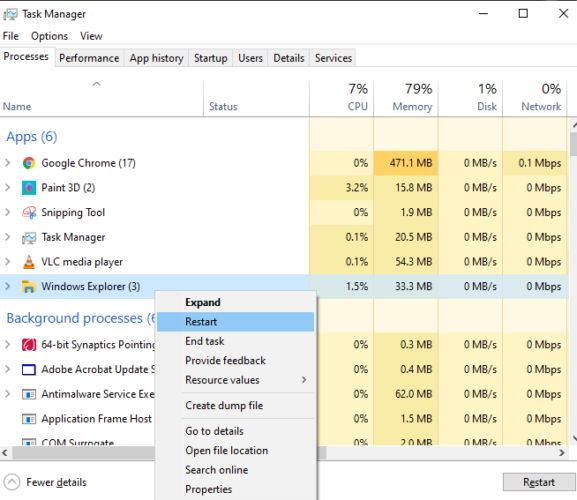Sort by the Network column header
Viewport: 577px width, 500px height.
click(x=535, y=98)
